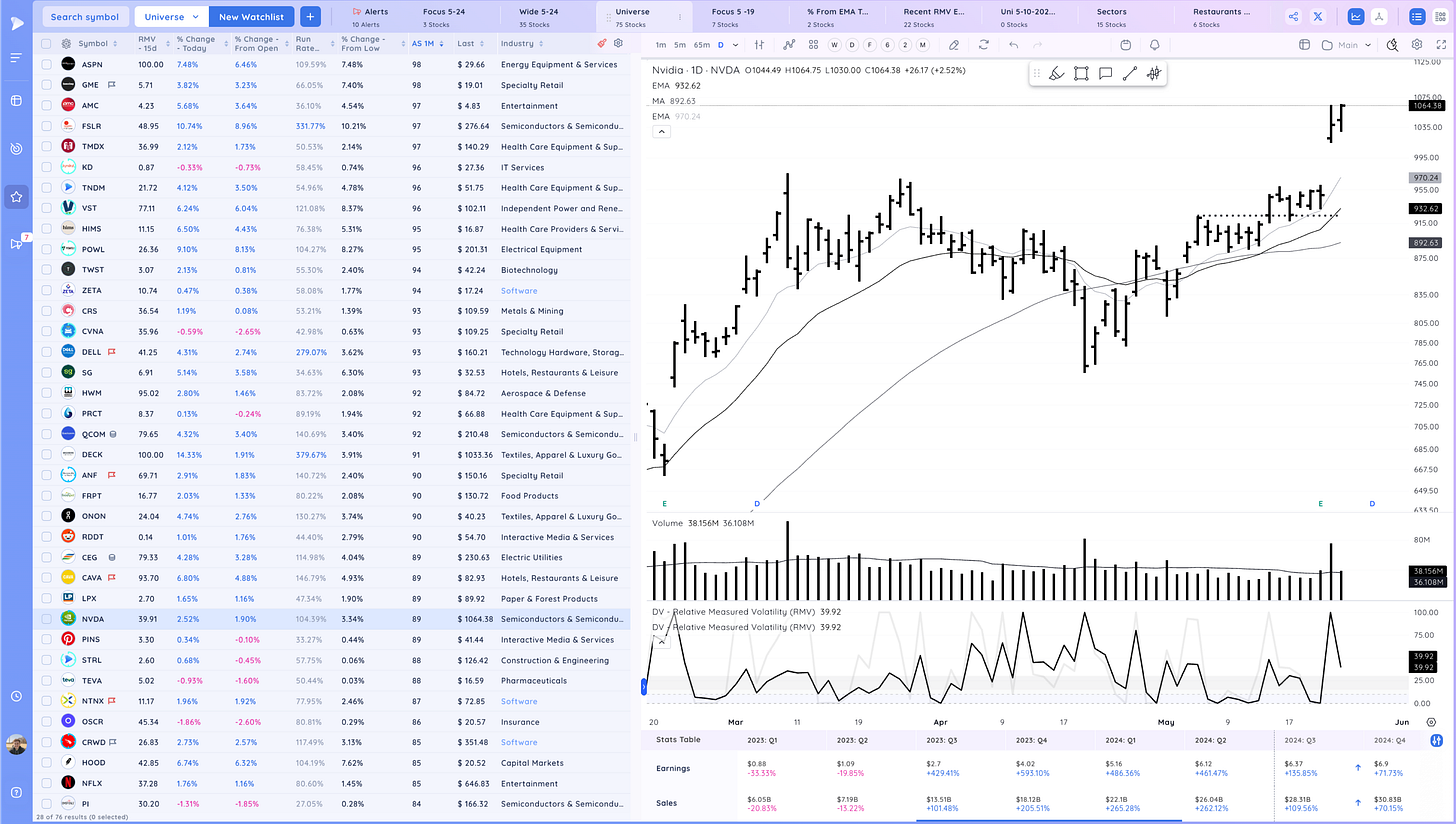The width and height of the screenshot is (1456, 824).
Task: Open the Universe watchlist dropdown
Action: 171,17
